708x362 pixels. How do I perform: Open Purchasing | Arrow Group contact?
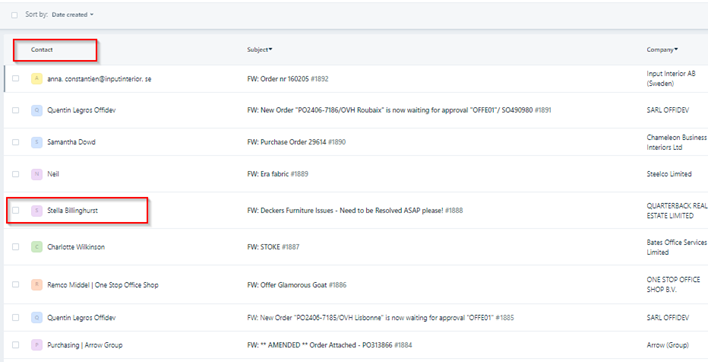[x=85, y=345]
